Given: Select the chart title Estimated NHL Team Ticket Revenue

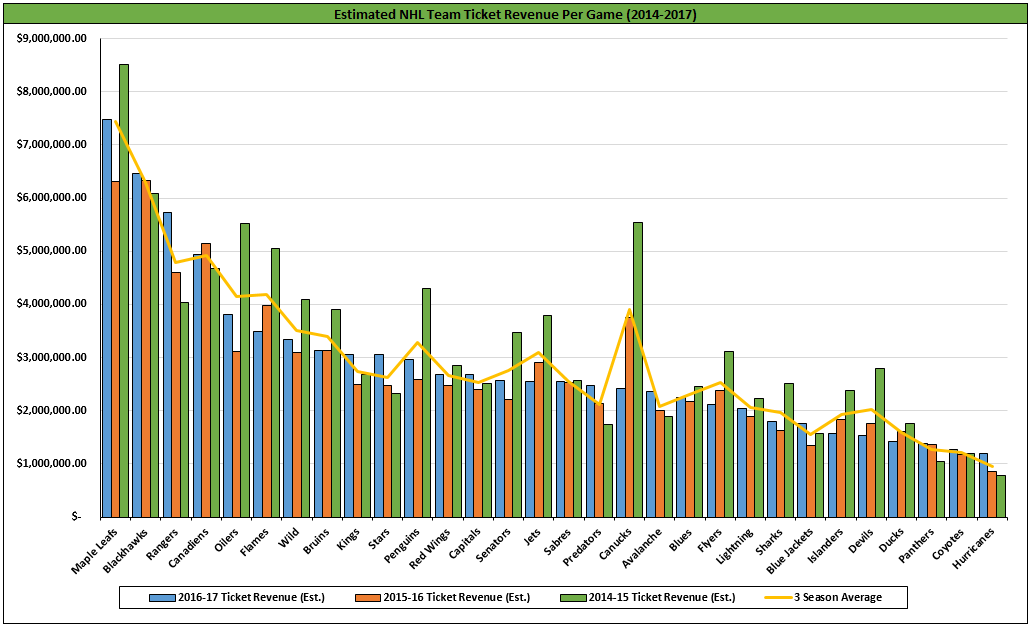Looking at the screenshot, I should pos(515,14).
